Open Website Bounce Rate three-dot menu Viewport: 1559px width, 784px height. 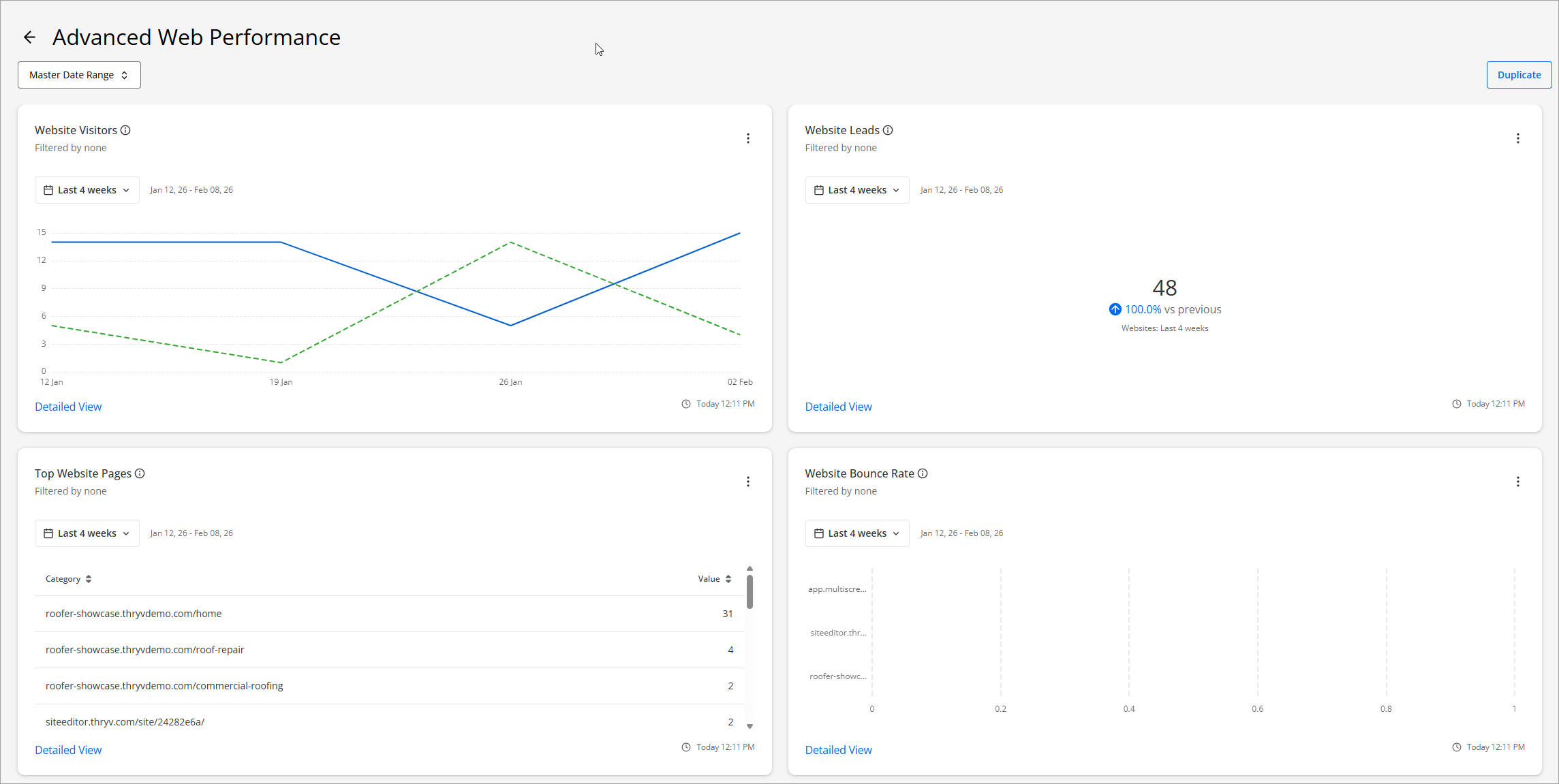(x=1517, y=482)
